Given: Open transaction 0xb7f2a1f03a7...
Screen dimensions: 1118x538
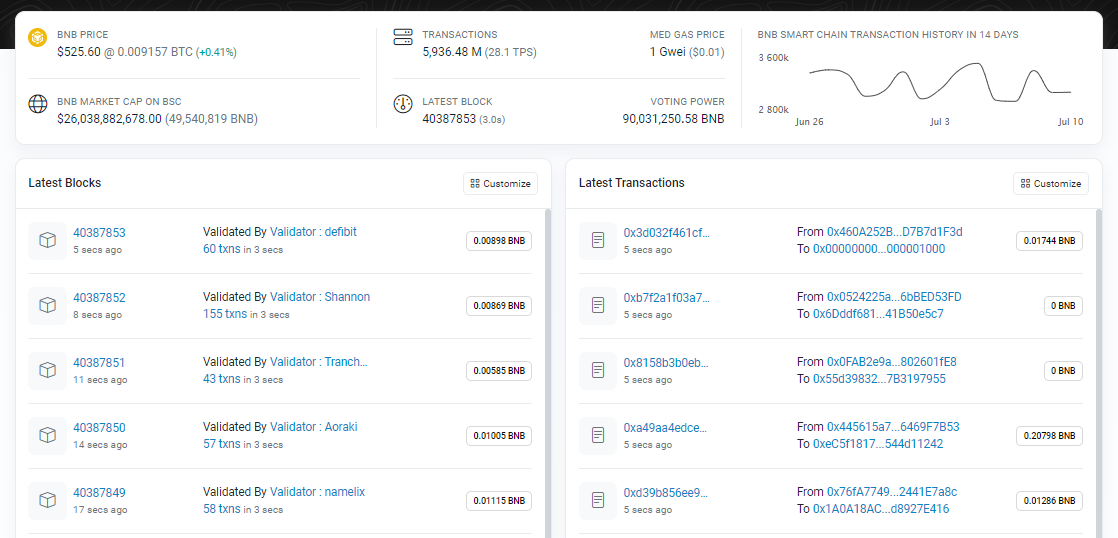Looking at the screenshot, I should click(x=667, y=297).
